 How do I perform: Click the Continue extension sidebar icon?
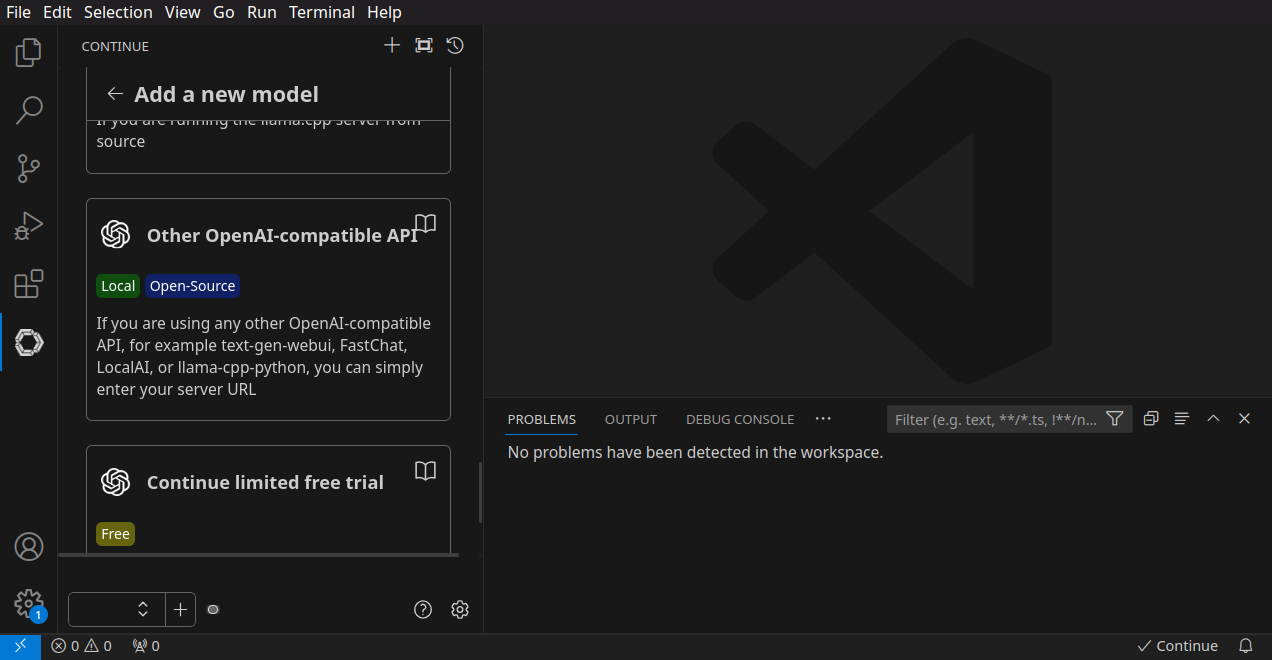pyautogui.click(x=29, y=342)
